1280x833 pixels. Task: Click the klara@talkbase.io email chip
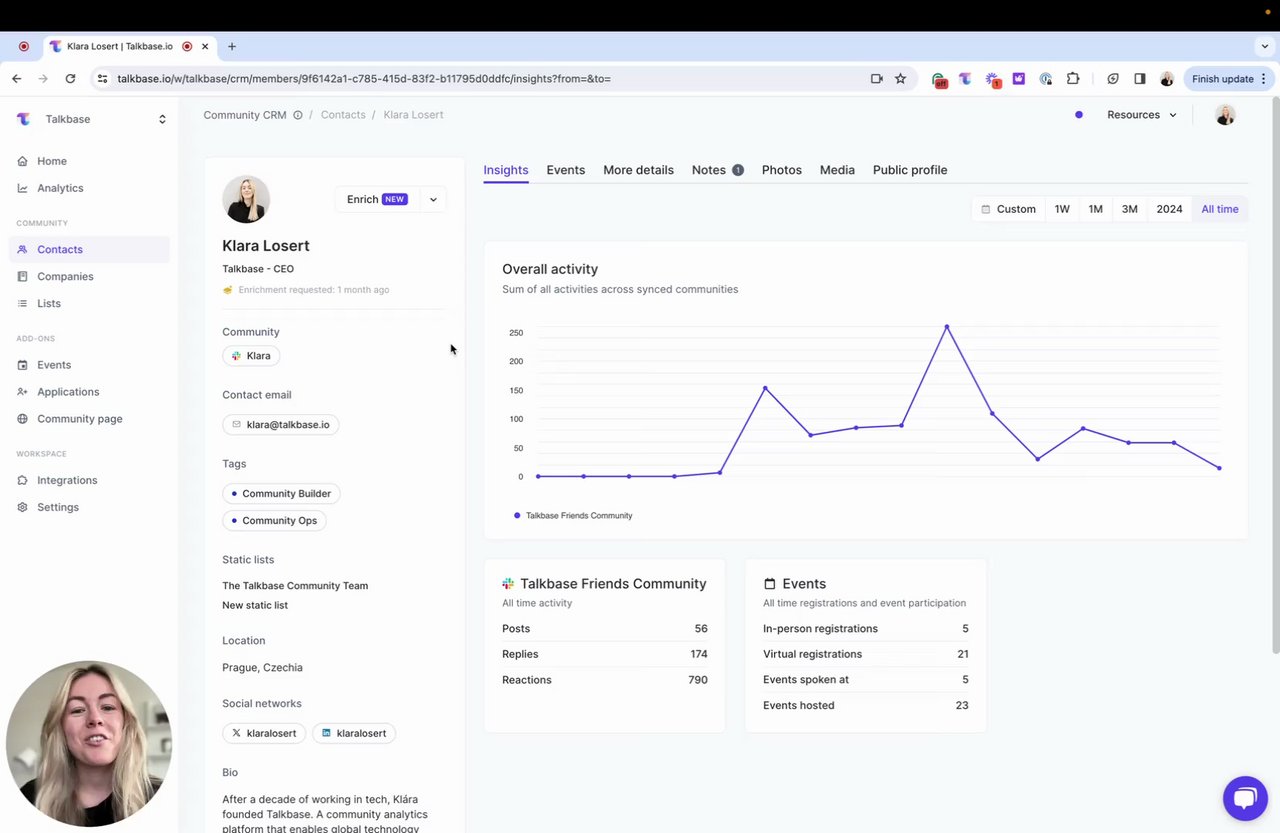[281, 425]
